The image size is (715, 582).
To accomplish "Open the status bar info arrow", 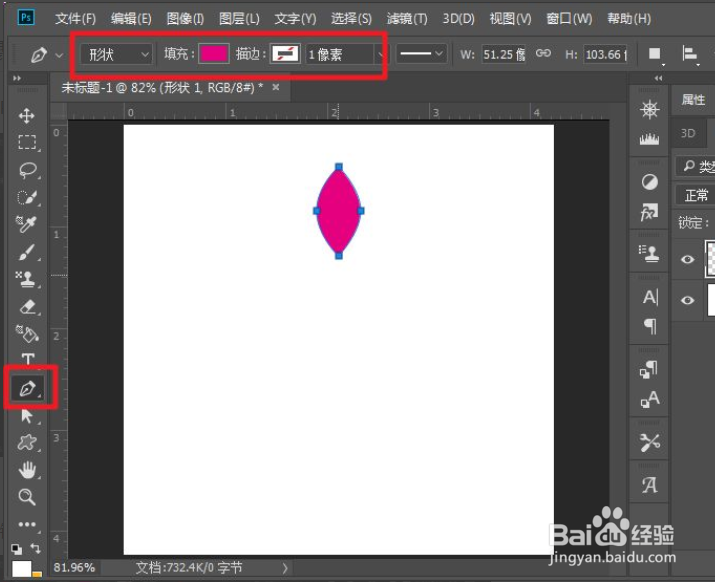I will 285,568.
